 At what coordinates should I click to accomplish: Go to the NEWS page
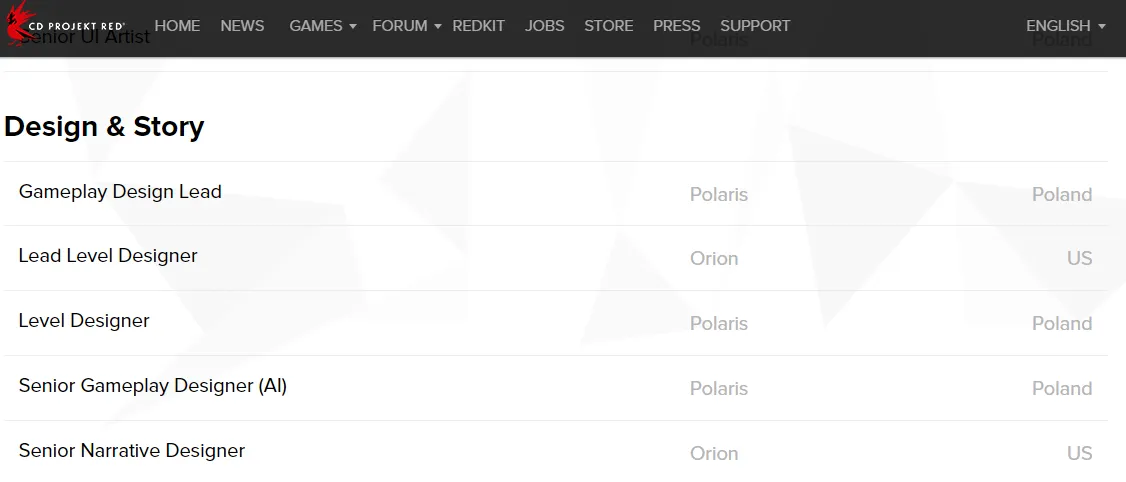(x=242, y=26)
